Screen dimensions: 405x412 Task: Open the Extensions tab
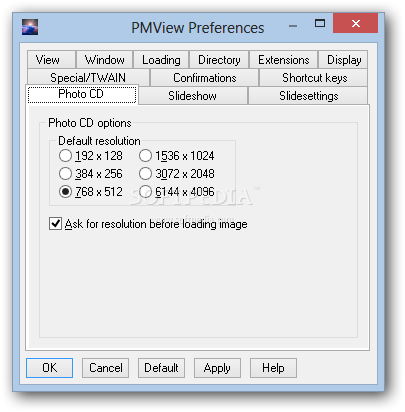[x=284, y=60]
